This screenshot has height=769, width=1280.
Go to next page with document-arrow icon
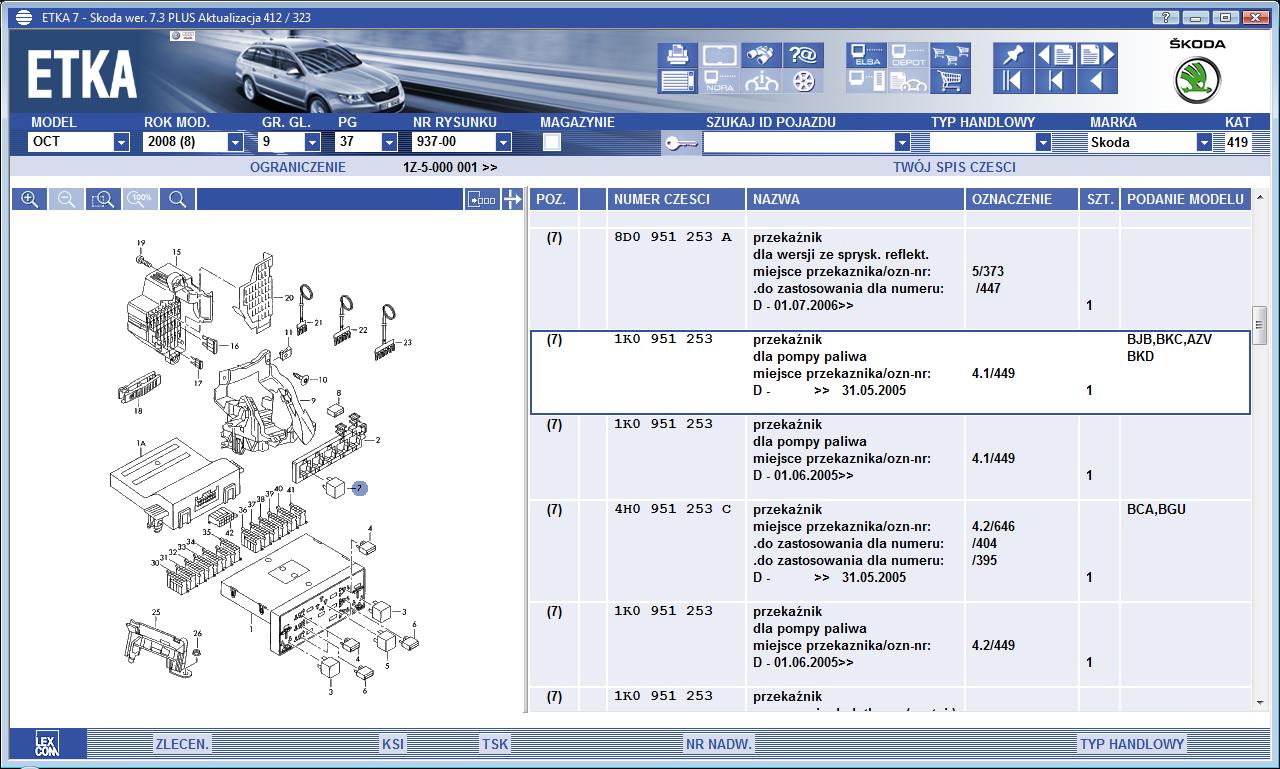(x=1097, y=55)
